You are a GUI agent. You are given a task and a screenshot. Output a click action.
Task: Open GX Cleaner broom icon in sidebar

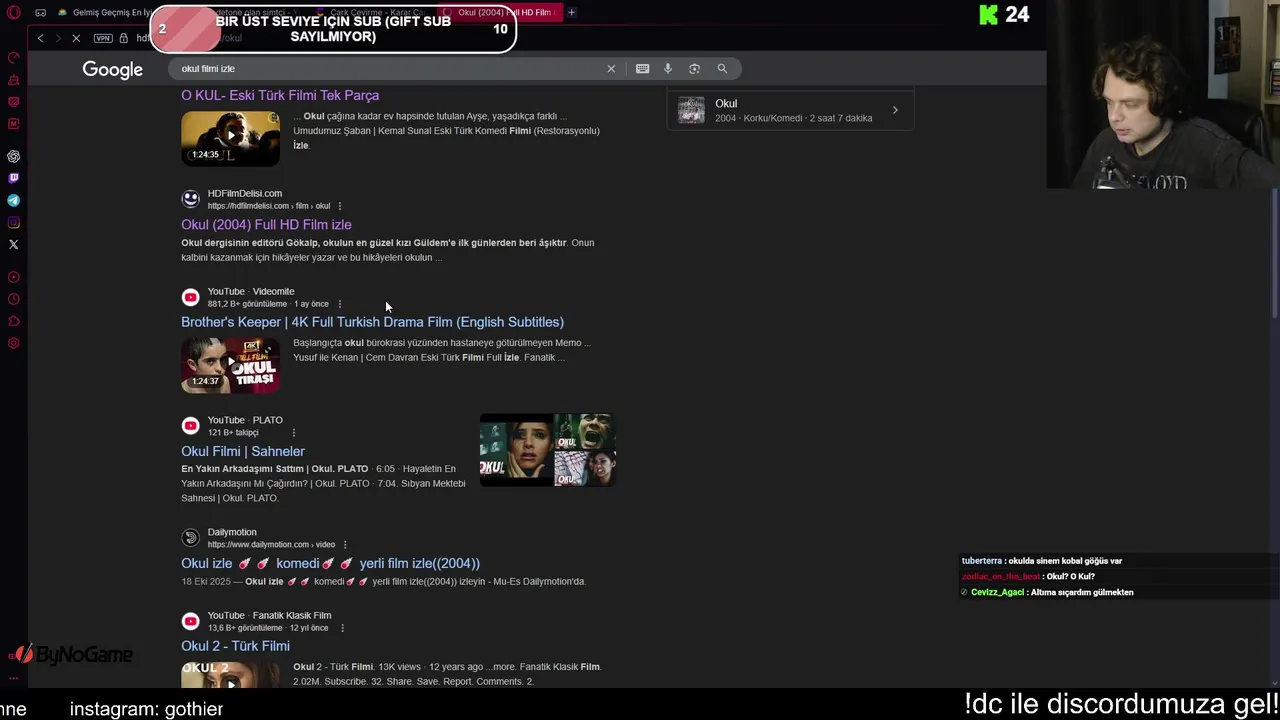(x=14, y=80)
